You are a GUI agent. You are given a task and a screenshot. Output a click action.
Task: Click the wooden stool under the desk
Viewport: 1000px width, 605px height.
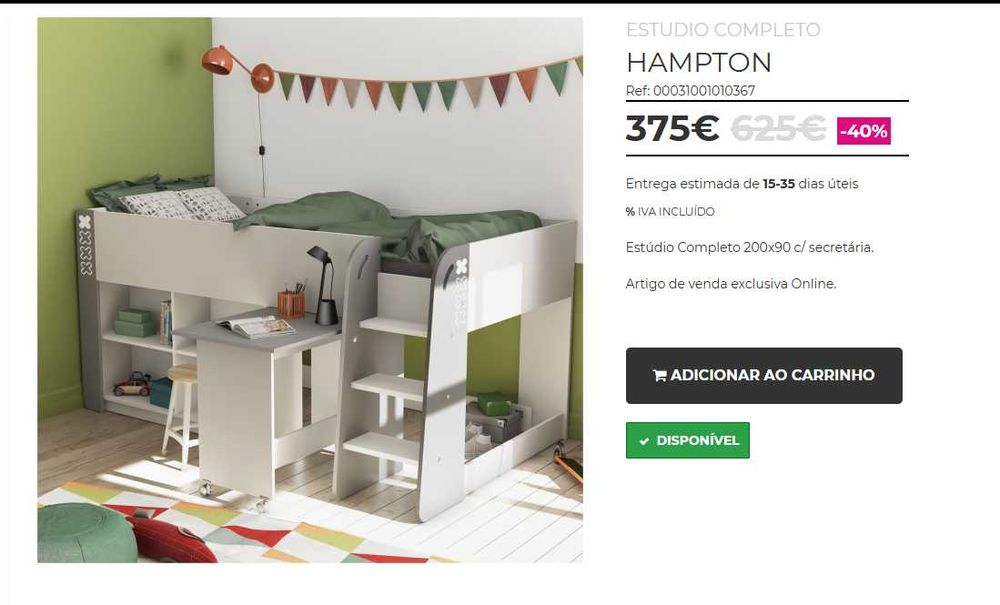coord(180,411)
